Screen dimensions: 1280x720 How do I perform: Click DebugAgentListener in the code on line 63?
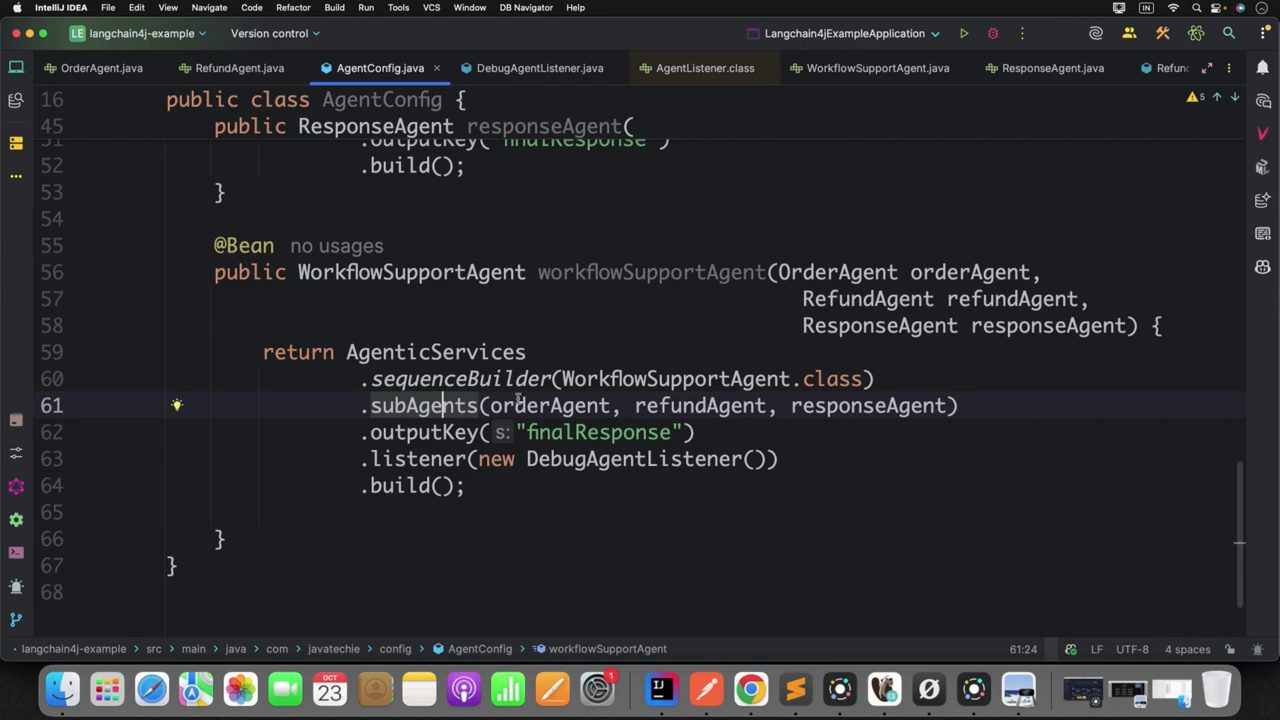[x=634, y=459]
